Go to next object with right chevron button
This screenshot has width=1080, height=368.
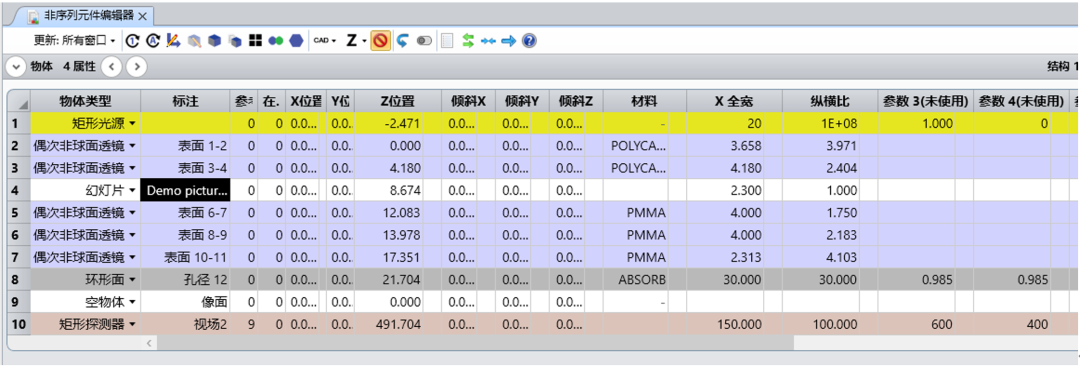[x=138, y=66]
